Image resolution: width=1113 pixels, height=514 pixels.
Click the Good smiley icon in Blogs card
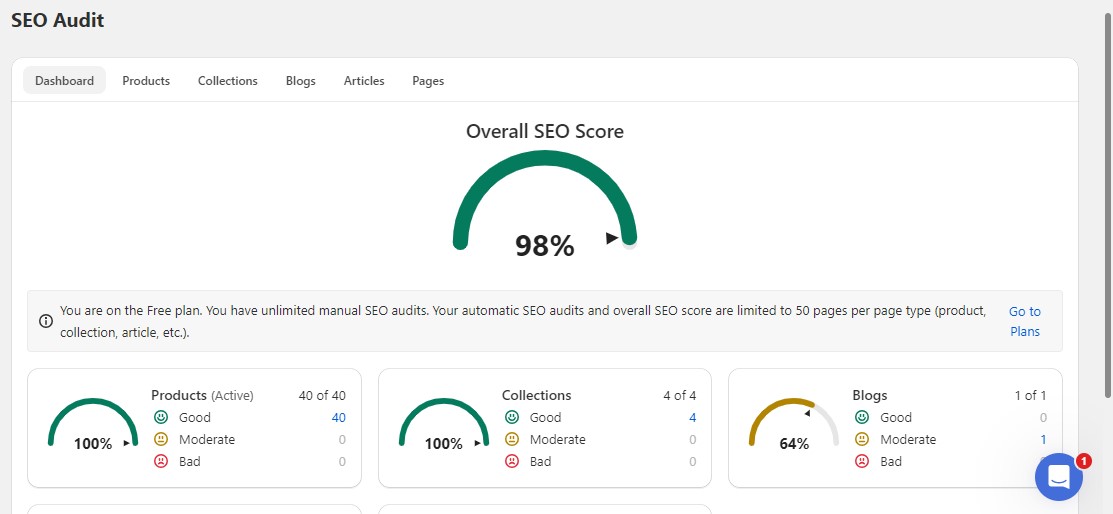pyautogui.click(x=862, y=417)
